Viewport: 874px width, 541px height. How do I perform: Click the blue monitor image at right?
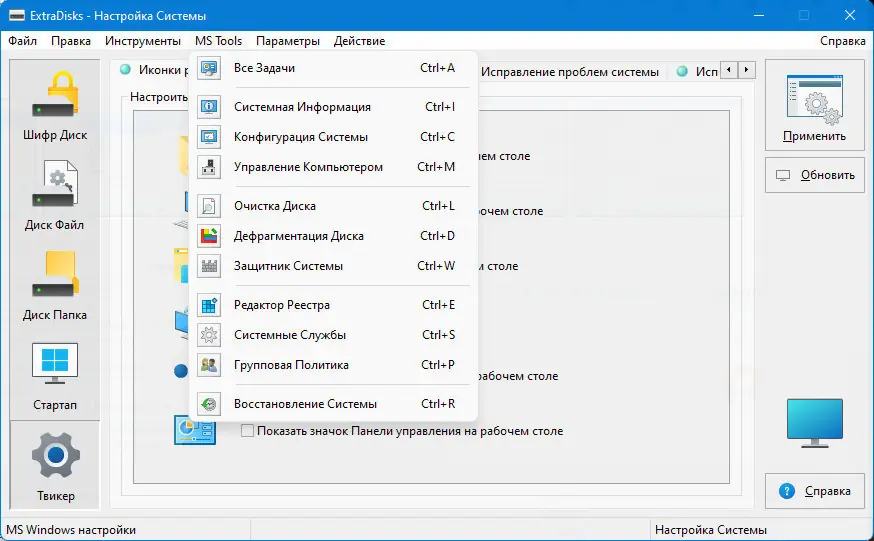click(815, 423)
